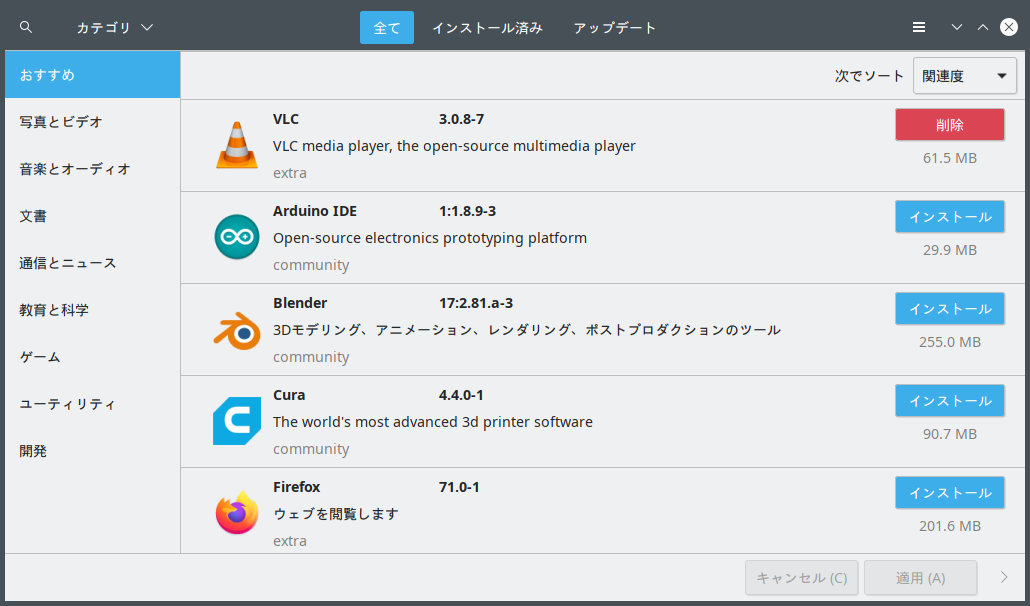Click the ウェブを閲覧します description

point(336,513)
